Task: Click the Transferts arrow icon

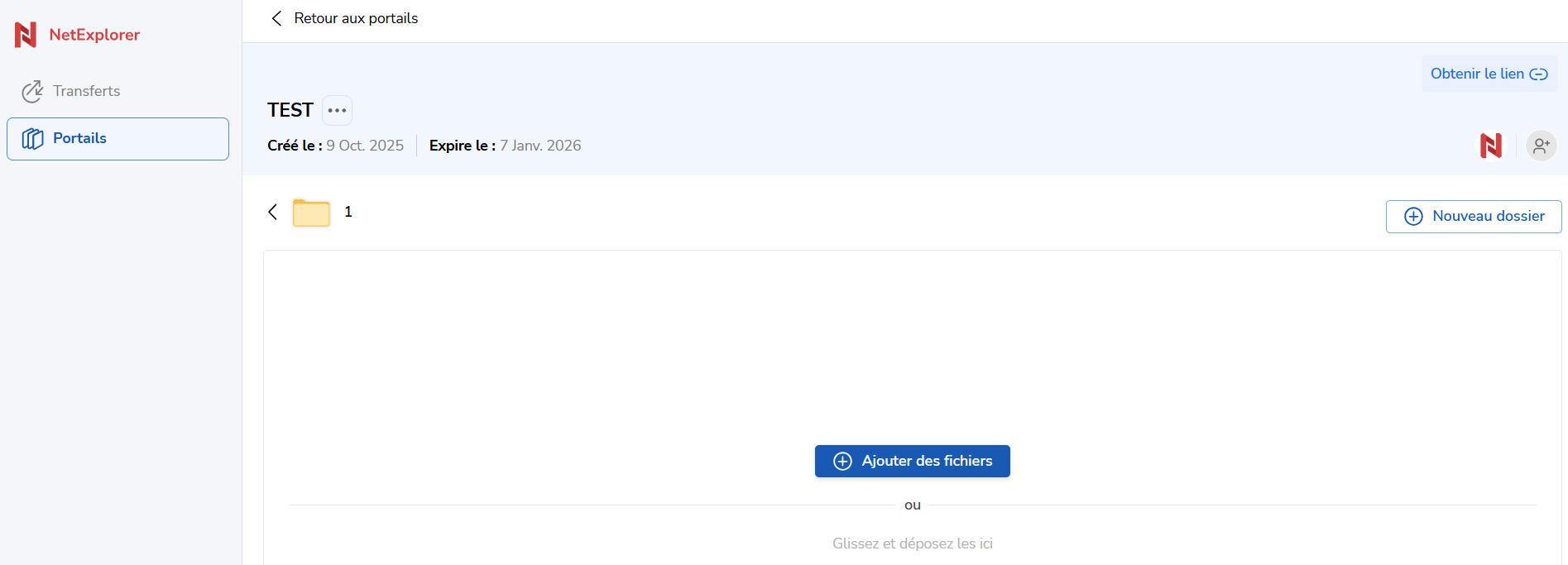Action: (32, 91)
